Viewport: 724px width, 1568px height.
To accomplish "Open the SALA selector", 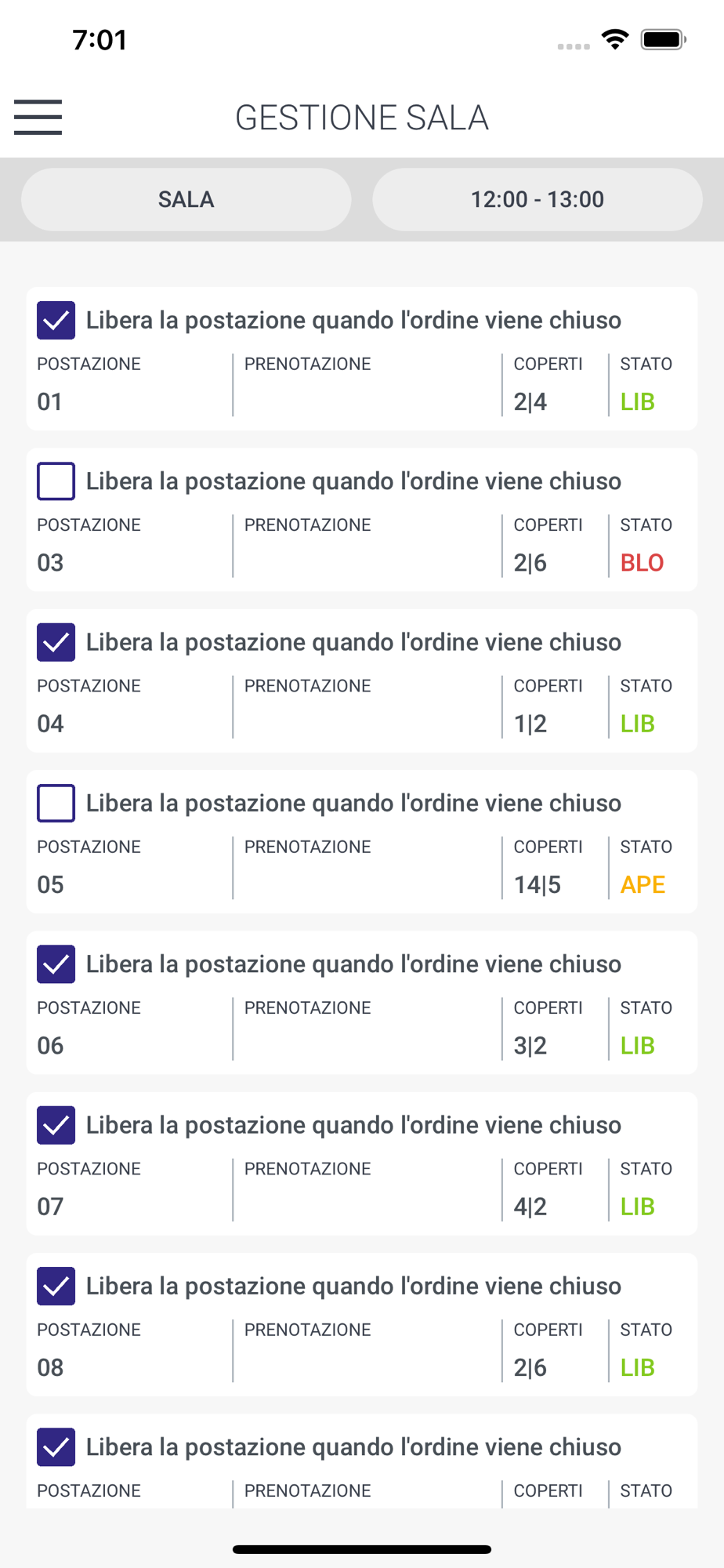I will pos(186,199).
